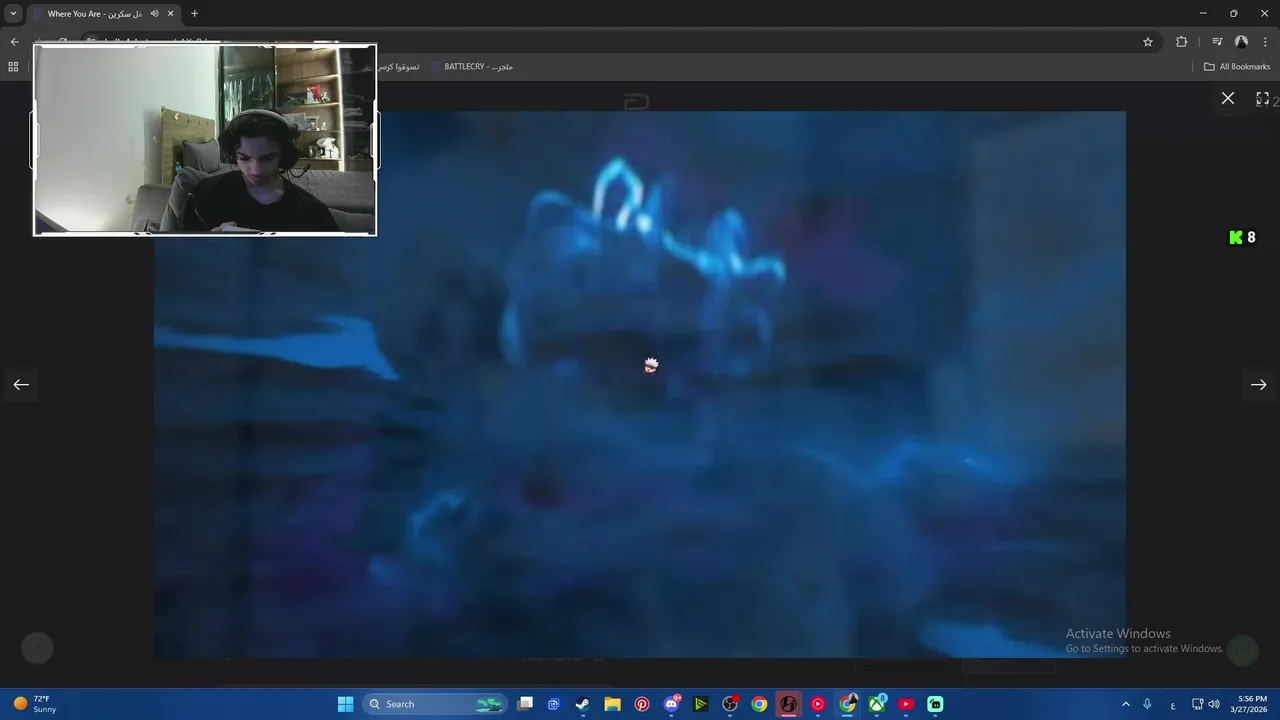Go to the previous image arrow
Screen dimensions: 1280x720
pyautogui.click(x=21, y=384)
